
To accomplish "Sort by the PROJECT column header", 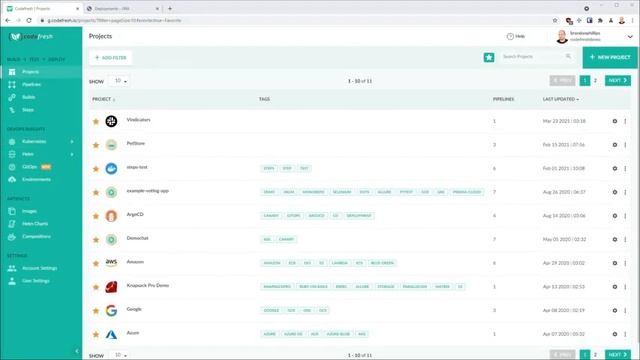I will click(x=103, y=99).
